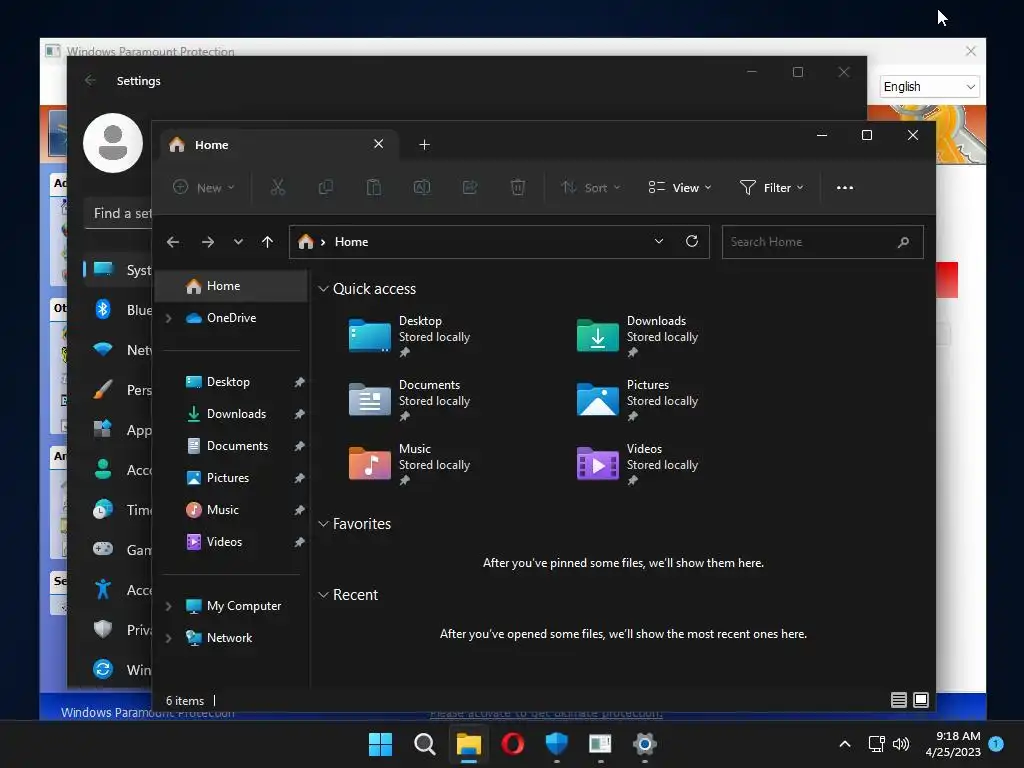Open the Videos folder in Quick access
The width and height of the screenshot is (1024, 768).
click(x=637, y=464)
